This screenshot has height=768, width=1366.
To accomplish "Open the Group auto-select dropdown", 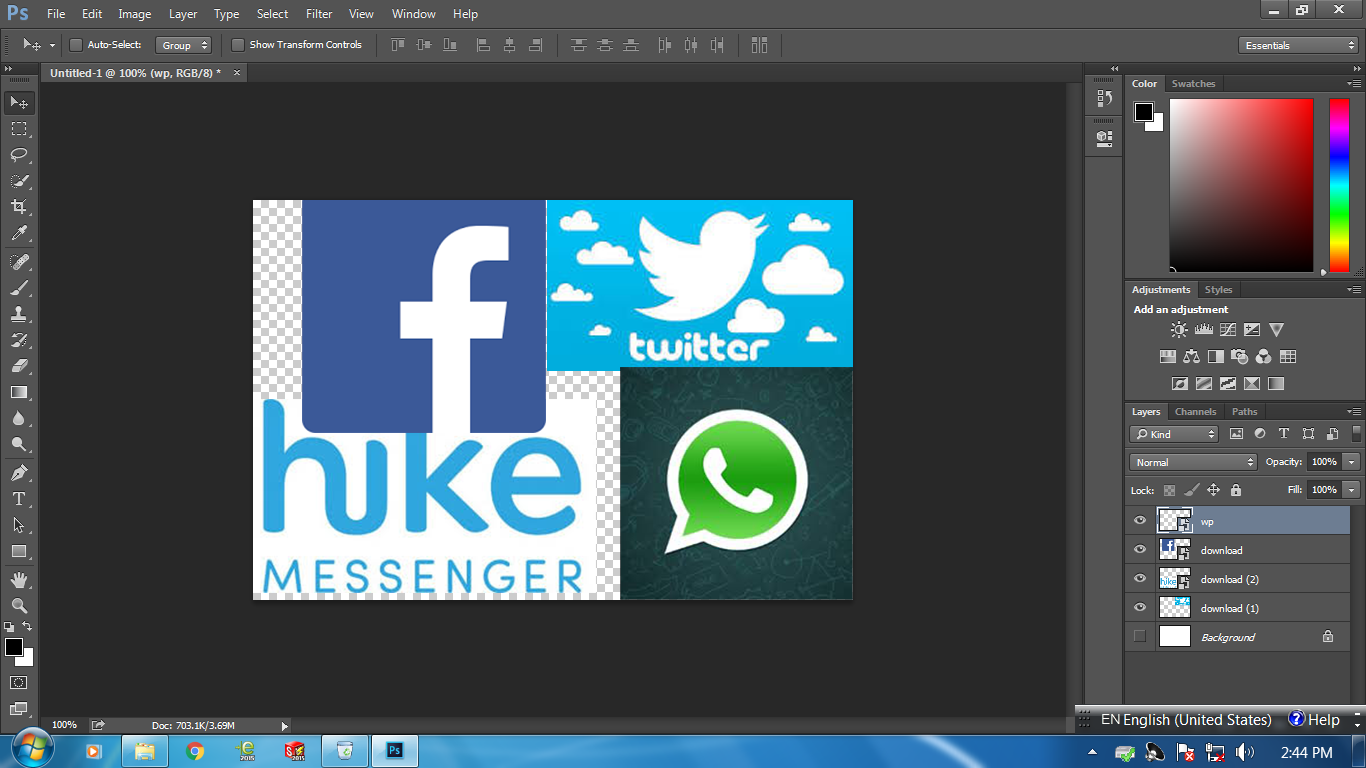I will (x=184, y=45).
